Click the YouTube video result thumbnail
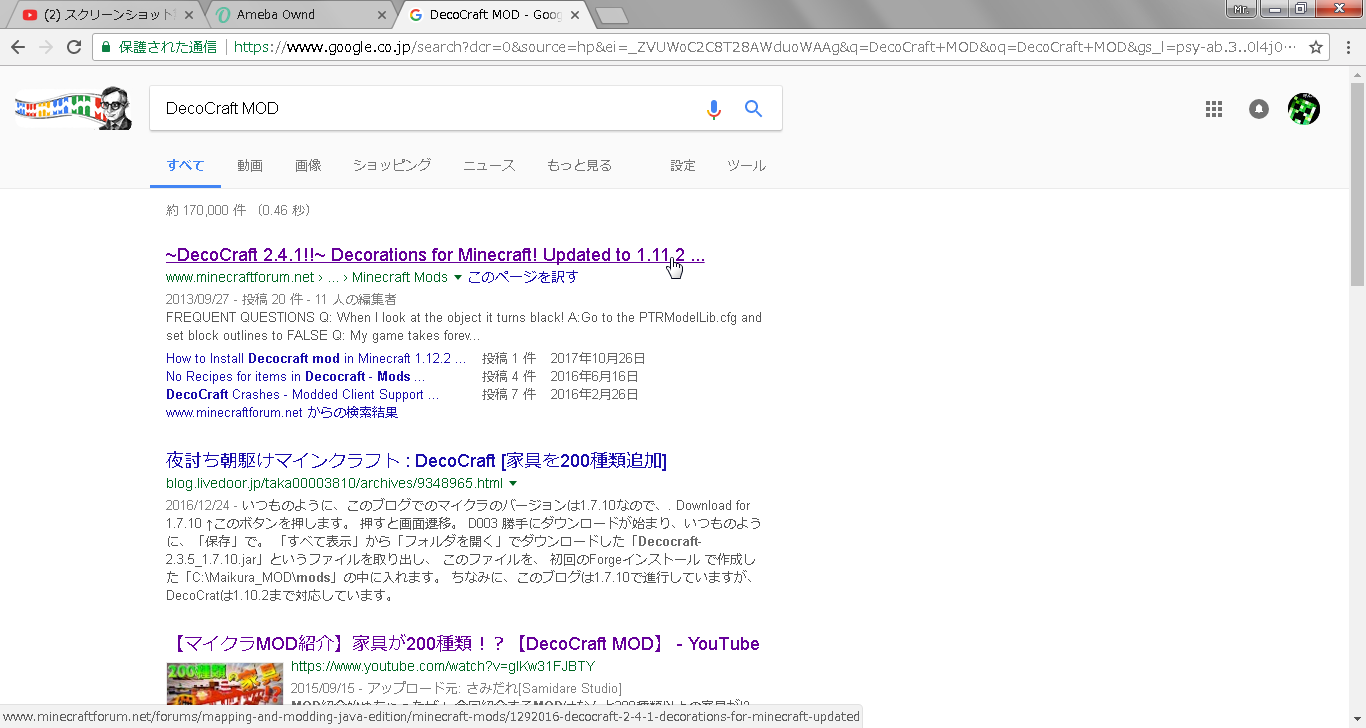1366x728 pixels. coord(225,684)
